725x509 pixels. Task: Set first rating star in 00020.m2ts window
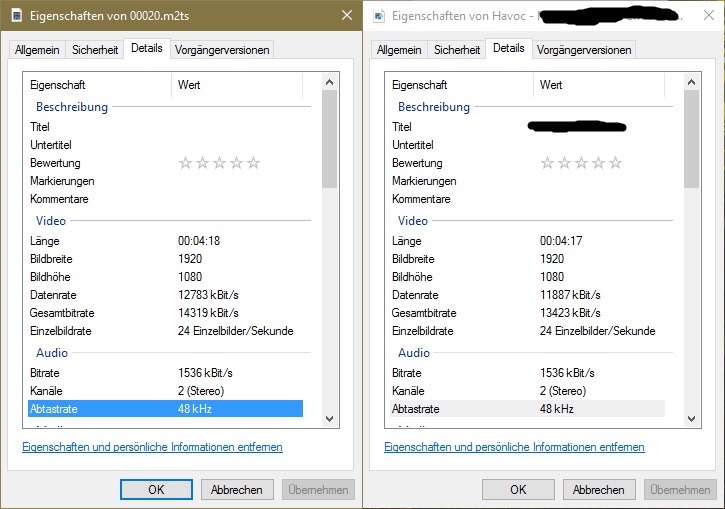pyautogui.click(x=185, y=163)
